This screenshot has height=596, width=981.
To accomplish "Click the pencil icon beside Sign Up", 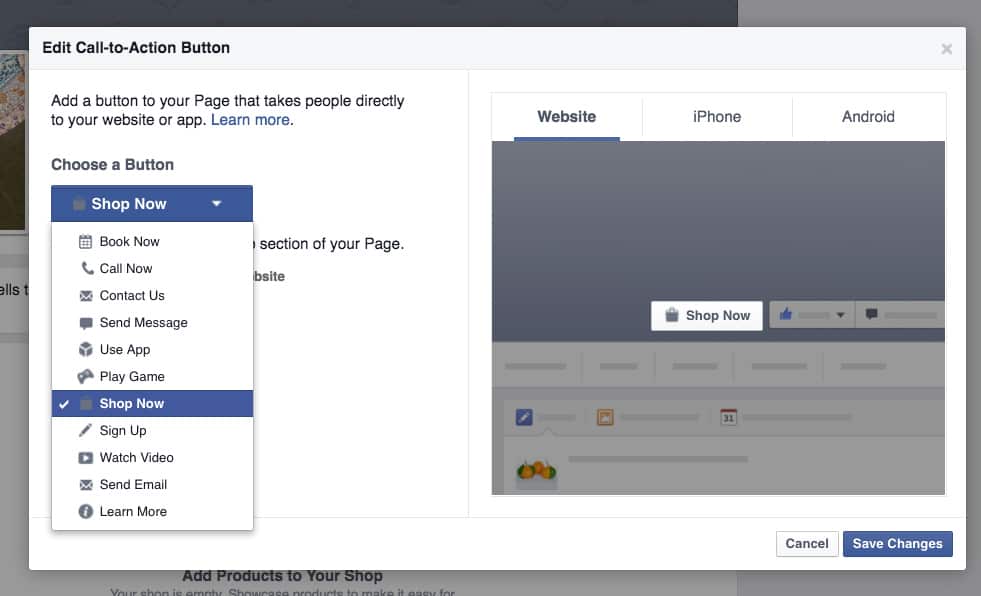I will (x=85, y=430).
